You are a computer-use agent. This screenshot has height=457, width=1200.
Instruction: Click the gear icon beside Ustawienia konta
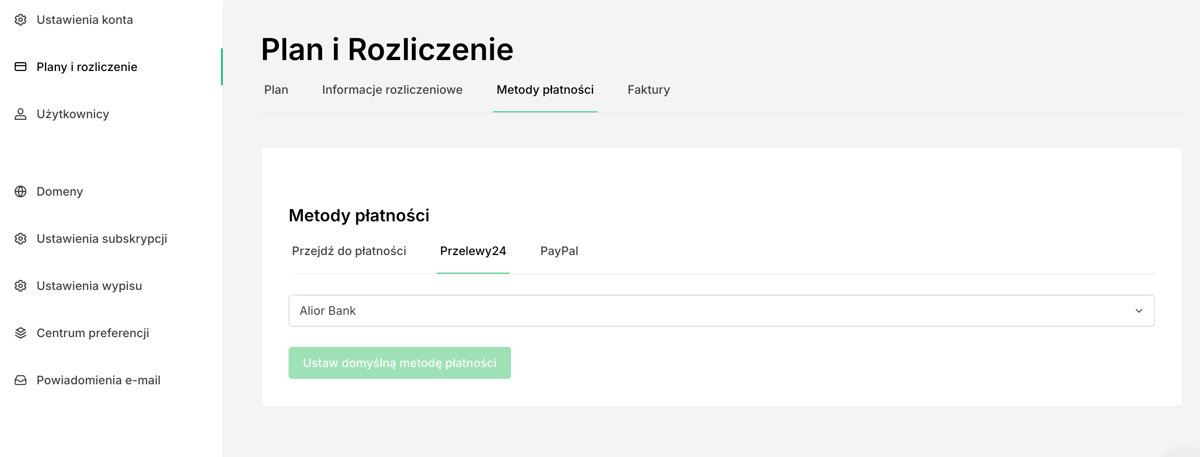(20, 20)
